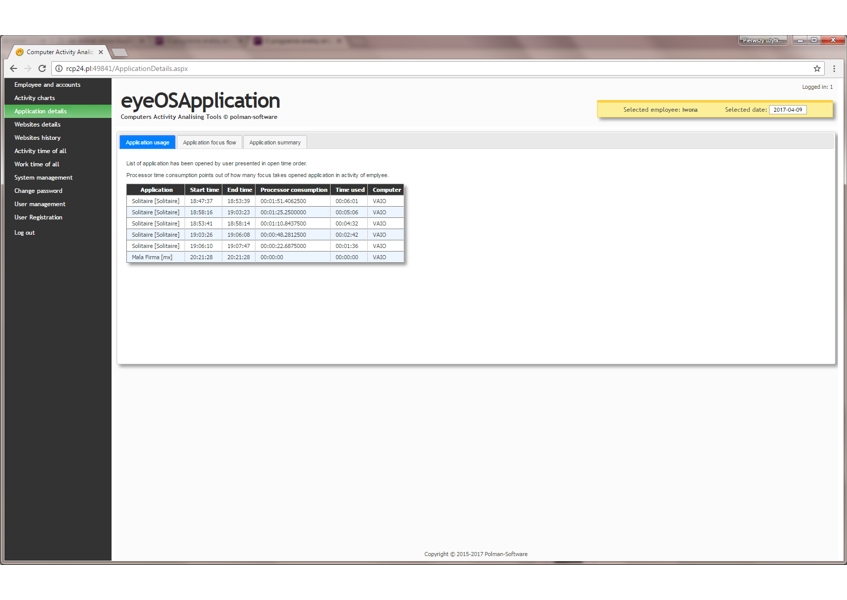Screen dimensions: 847x600
Task: Click the Processor consumption column header
Action: pyautogui.click(x=293, y=190)
